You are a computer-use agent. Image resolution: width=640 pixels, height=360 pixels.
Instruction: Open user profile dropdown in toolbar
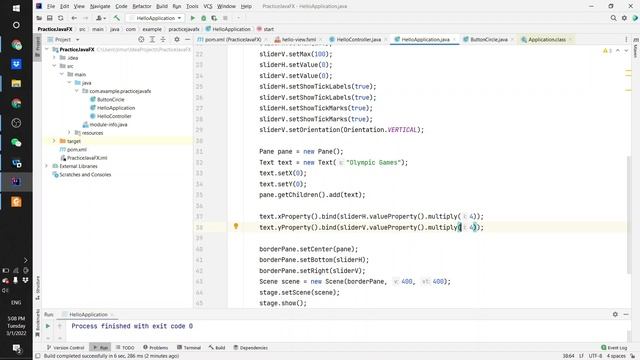(x=100, y=18)
